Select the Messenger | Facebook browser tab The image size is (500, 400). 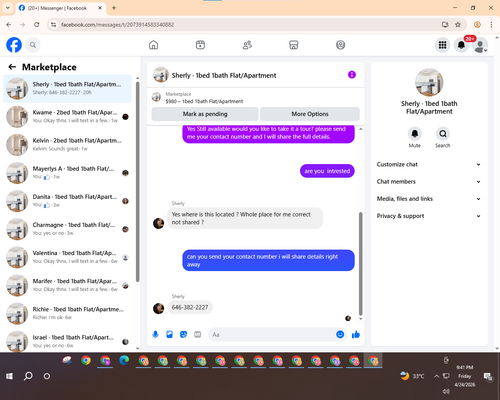tap(60, 8)
